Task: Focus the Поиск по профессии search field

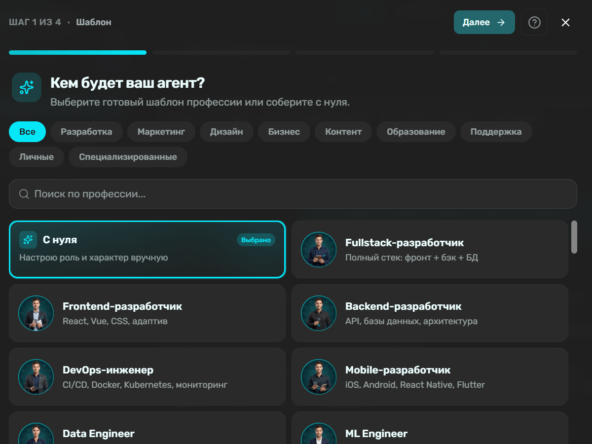Action: tap(293, 194)
